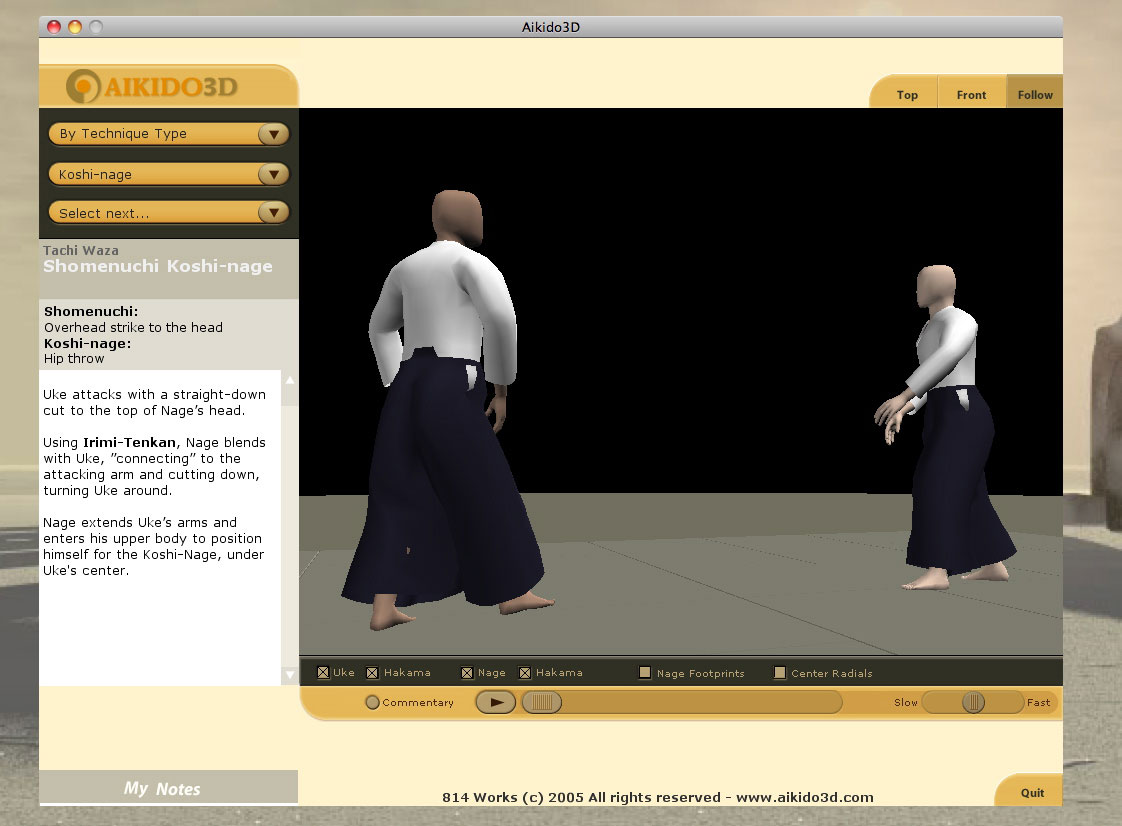This screenshot has width=1122, height=826.
Task: Switch to the Front camera view
Action: pyautogui.click(x=971, y=94)
